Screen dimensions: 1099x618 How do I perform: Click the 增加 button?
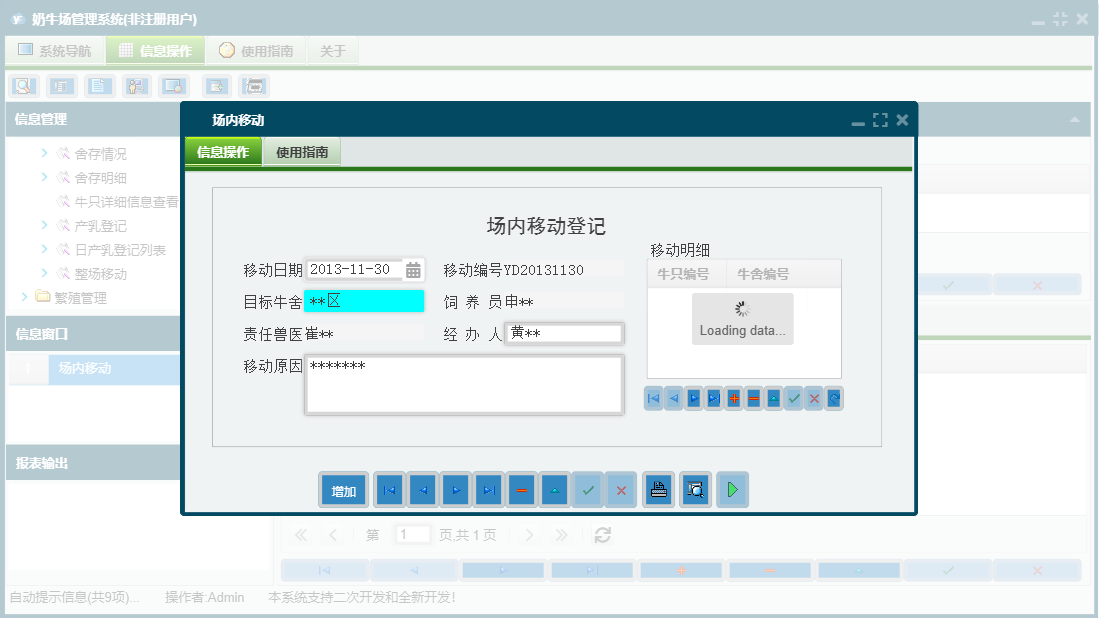click(343, 490)
